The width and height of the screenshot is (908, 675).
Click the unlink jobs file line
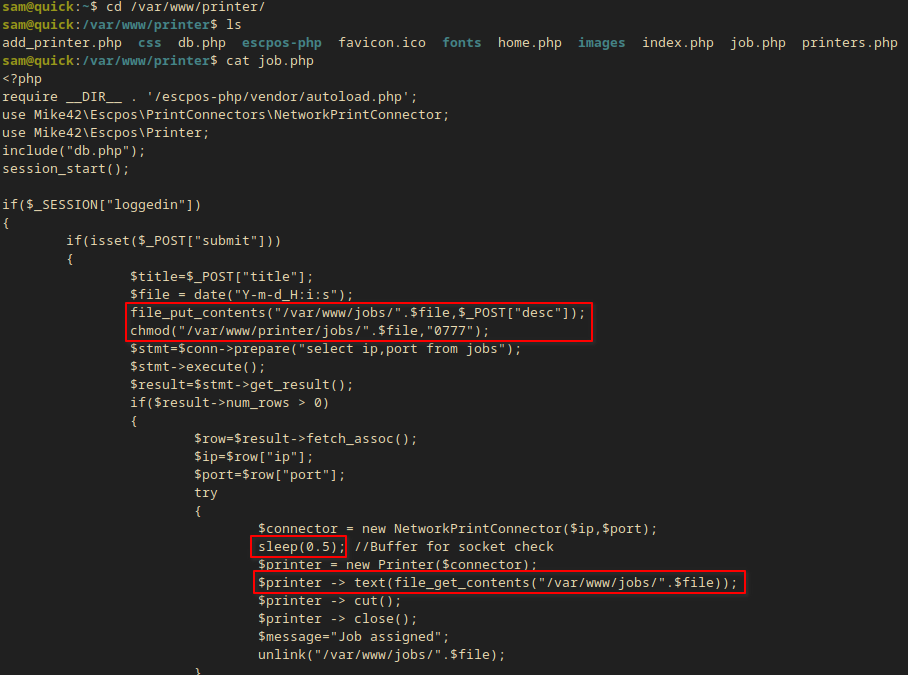pyautogui.click(x=381, y=655)
